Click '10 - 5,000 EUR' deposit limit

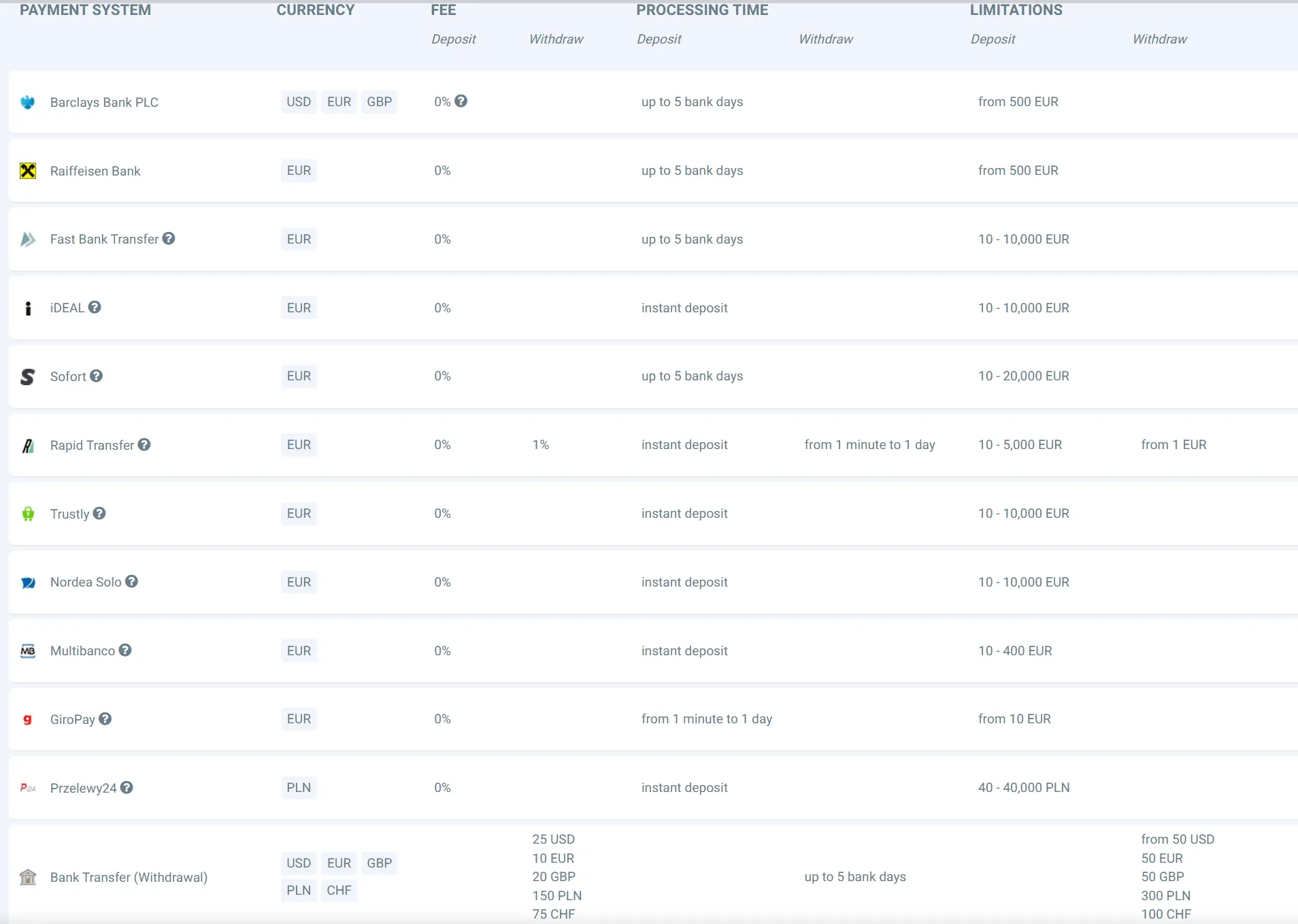coord(1020,445)
